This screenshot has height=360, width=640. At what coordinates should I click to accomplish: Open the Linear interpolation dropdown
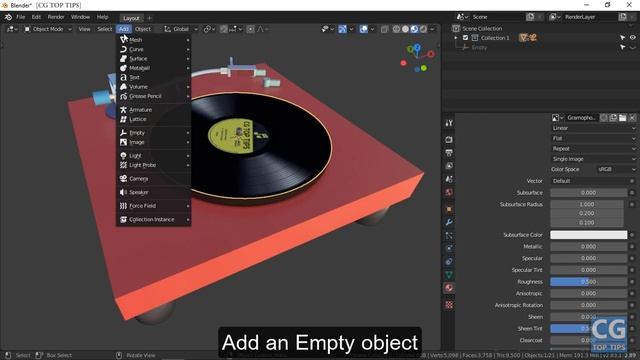[593, 128]
